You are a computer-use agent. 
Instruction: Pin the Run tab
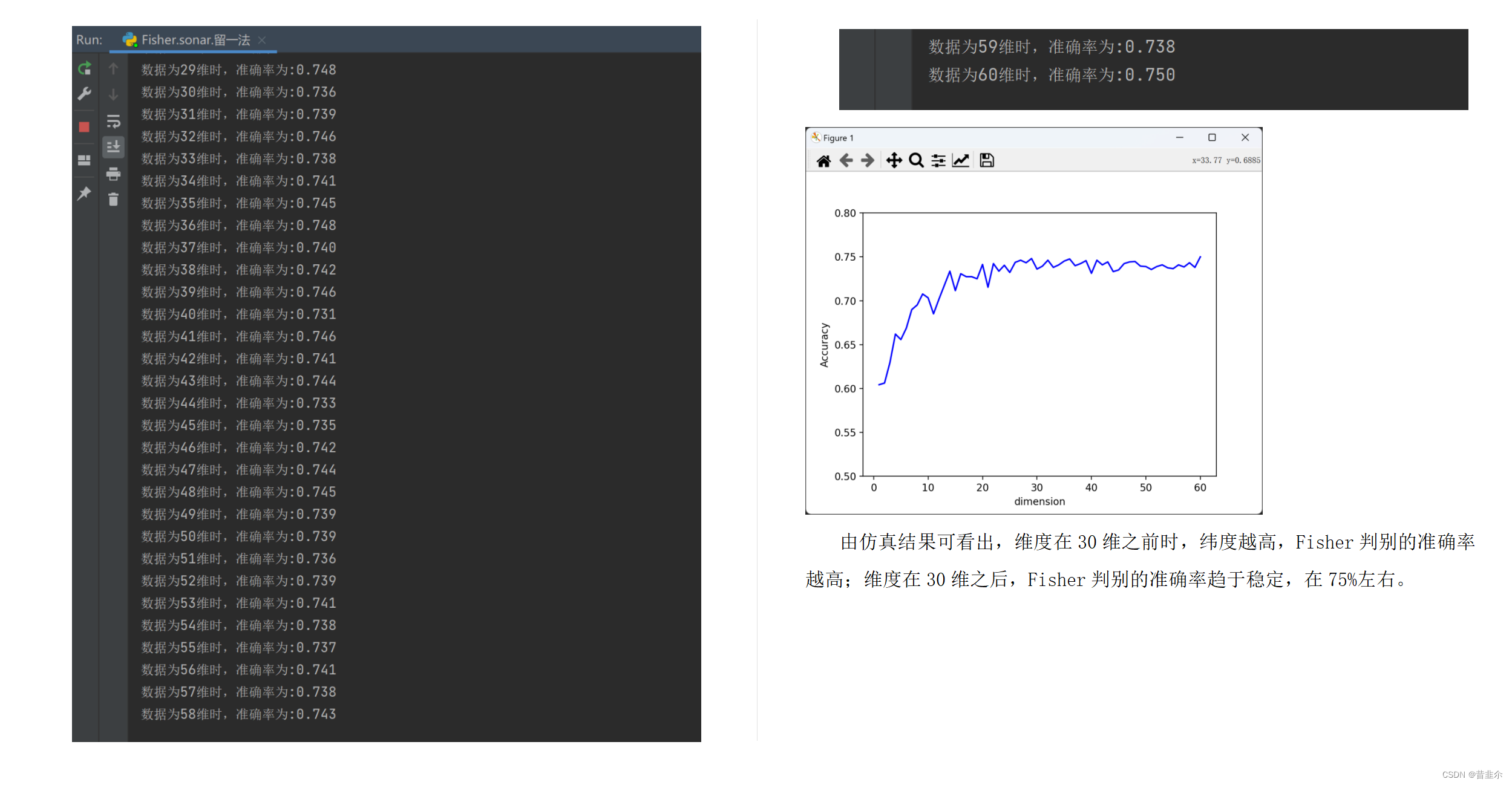[84, 194]
